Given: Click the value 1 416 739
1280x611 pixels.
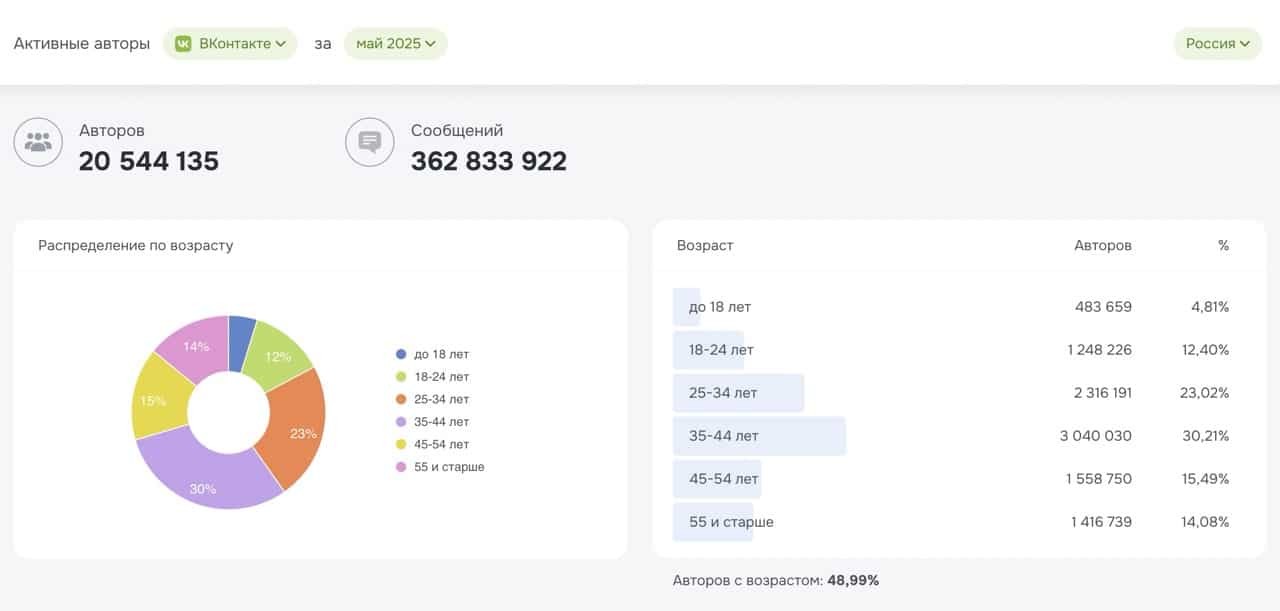Looking at the screenshot, I should (x=1101, y=522).
